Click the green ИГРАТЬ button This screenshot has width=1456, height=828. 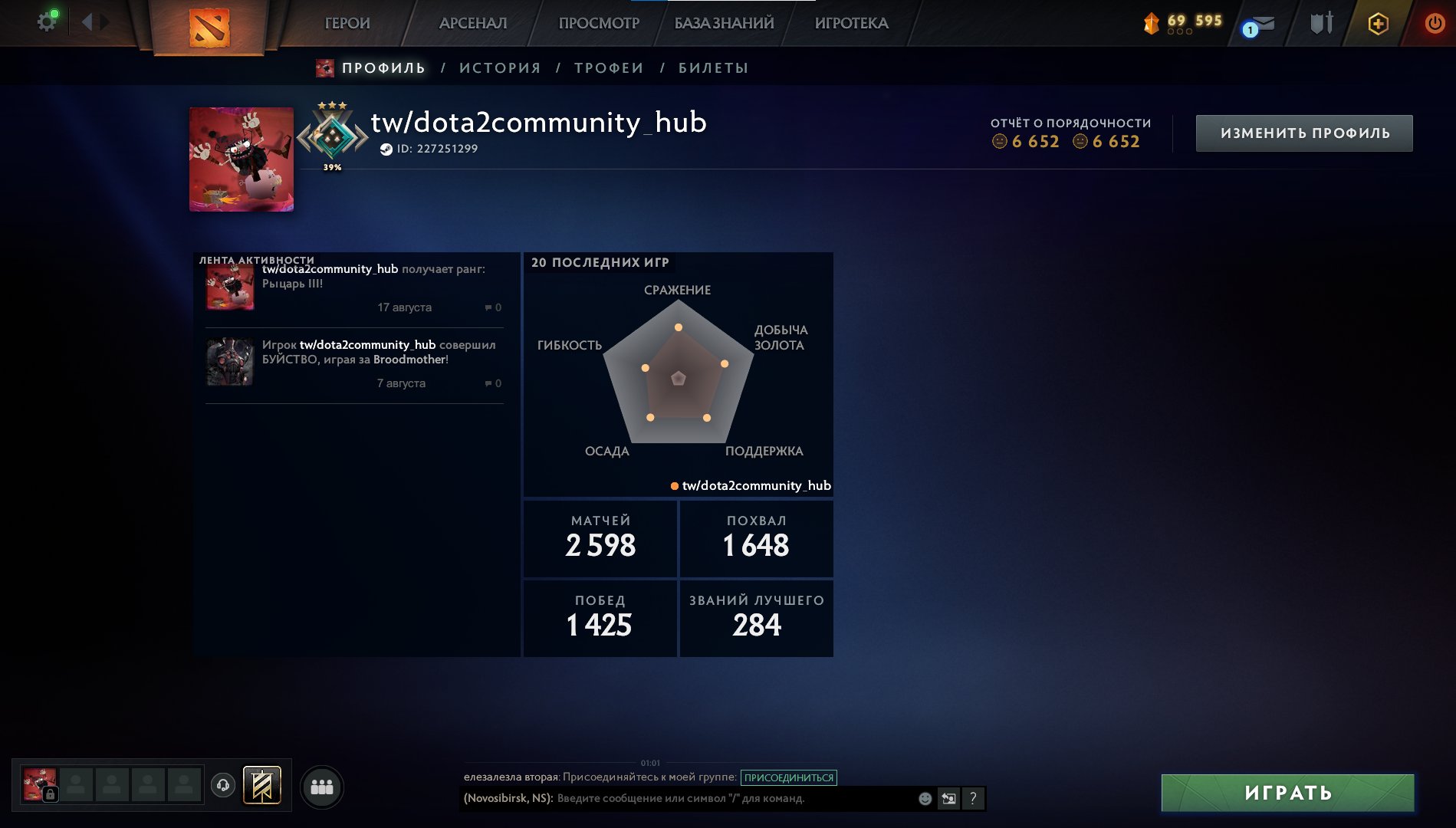tap(1288, 793)
